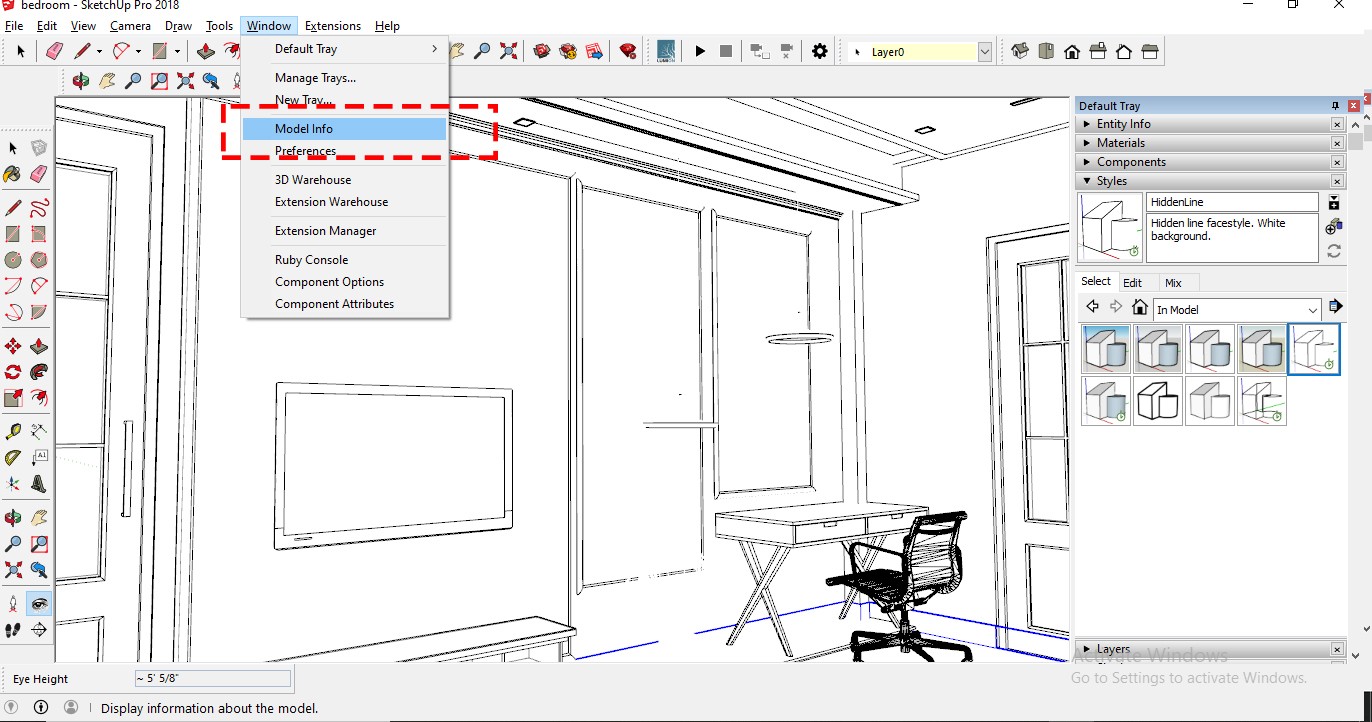Click the Eye Height input field
Viewport: 1372px width, 722px height.
pyautogui.click(x=212, y=679)
